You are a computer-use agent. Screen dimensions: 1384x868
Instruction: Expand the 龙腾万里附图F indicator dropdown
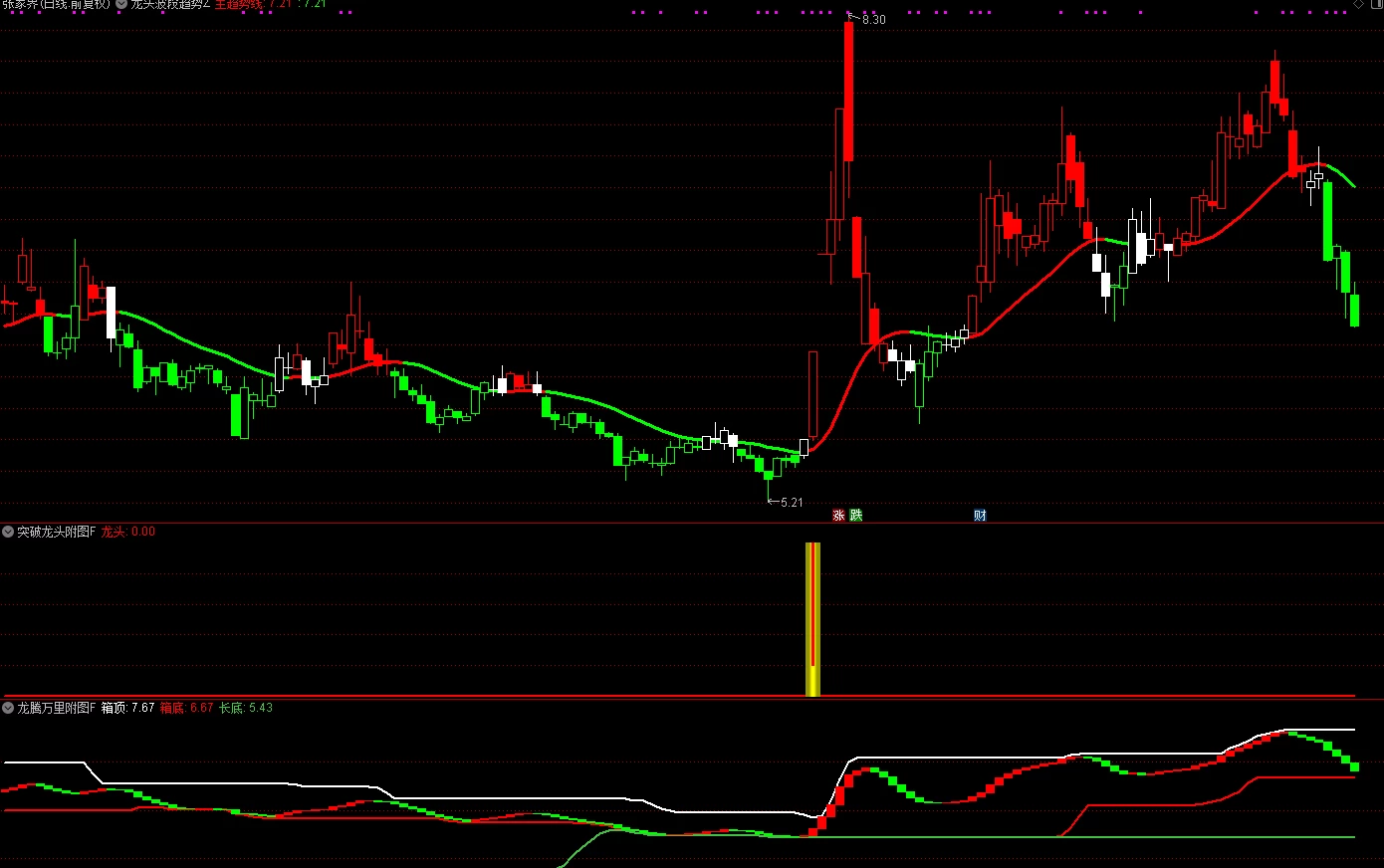(8, 708)
